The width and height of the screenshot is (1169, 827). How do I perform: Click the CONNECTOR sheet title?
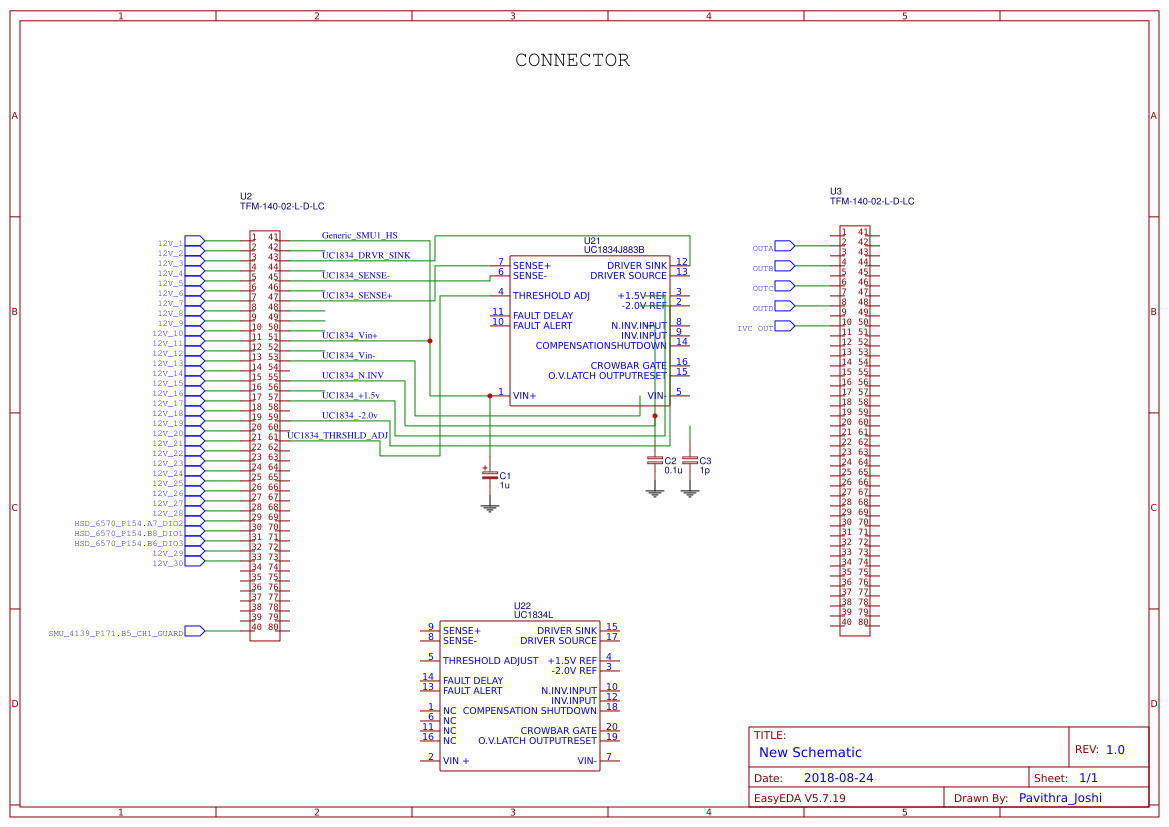point(573,60)
